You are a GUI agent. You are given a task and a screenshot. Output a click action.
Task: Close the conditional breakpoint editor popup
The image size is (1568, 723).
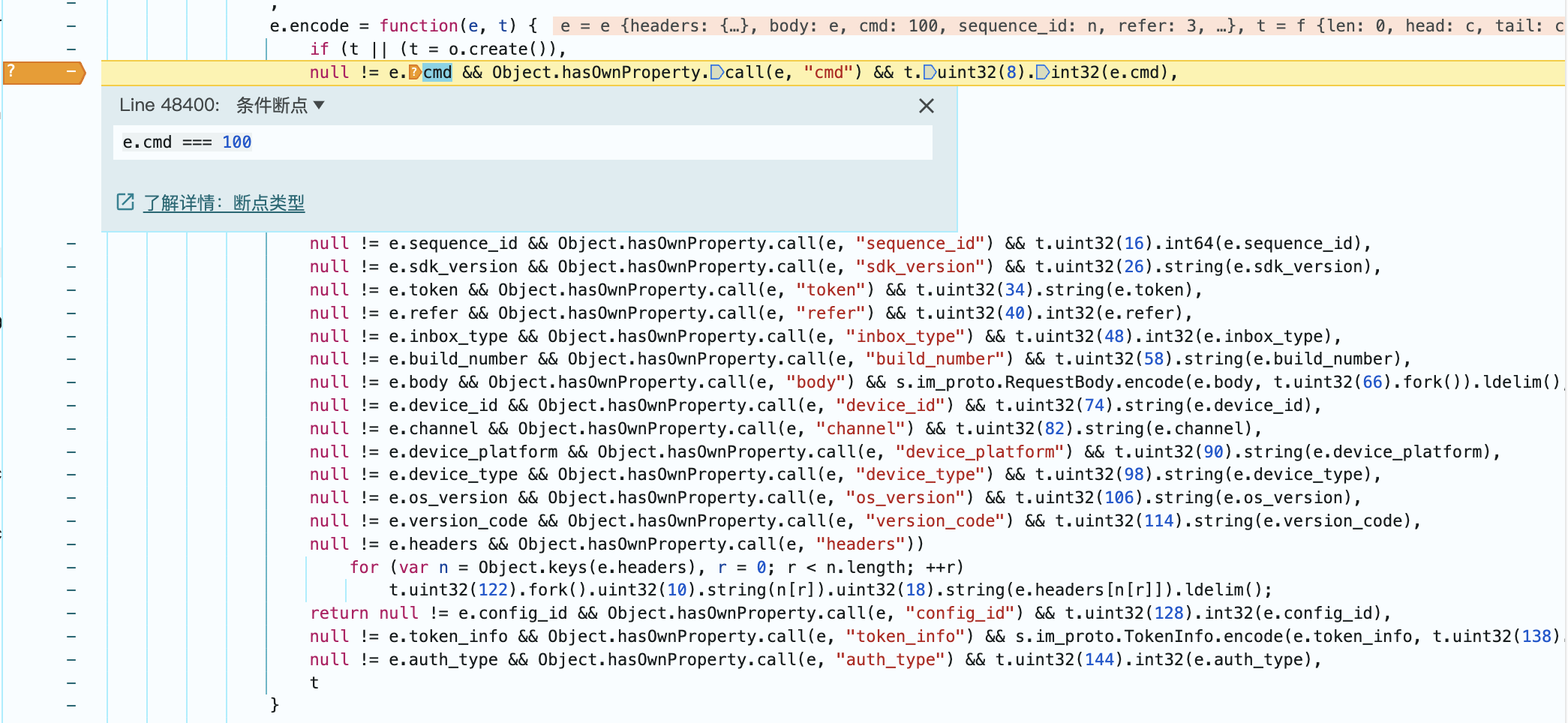point(926,106)
